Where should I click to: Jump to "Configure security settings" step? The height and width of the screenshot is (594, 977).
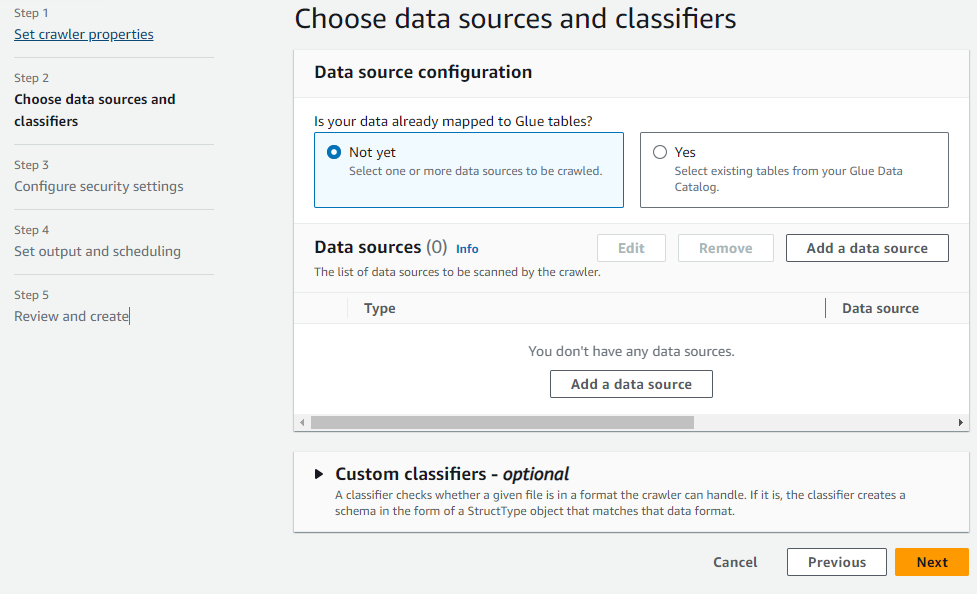coord(99,186)
